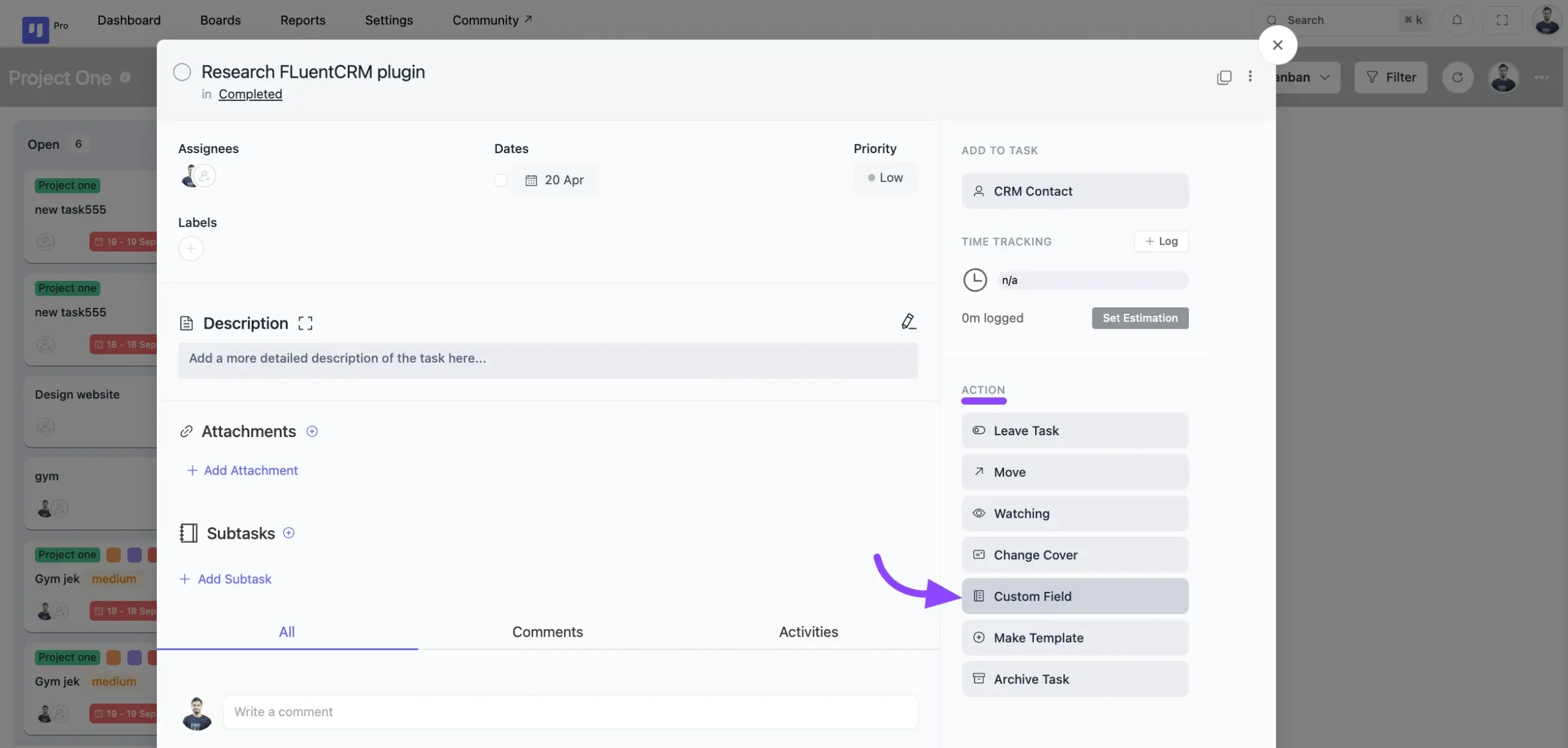The width and height of the screenshot is (1568, 748).
Task: Click the plus icon beside Subtasks
Action: [288, 533]
